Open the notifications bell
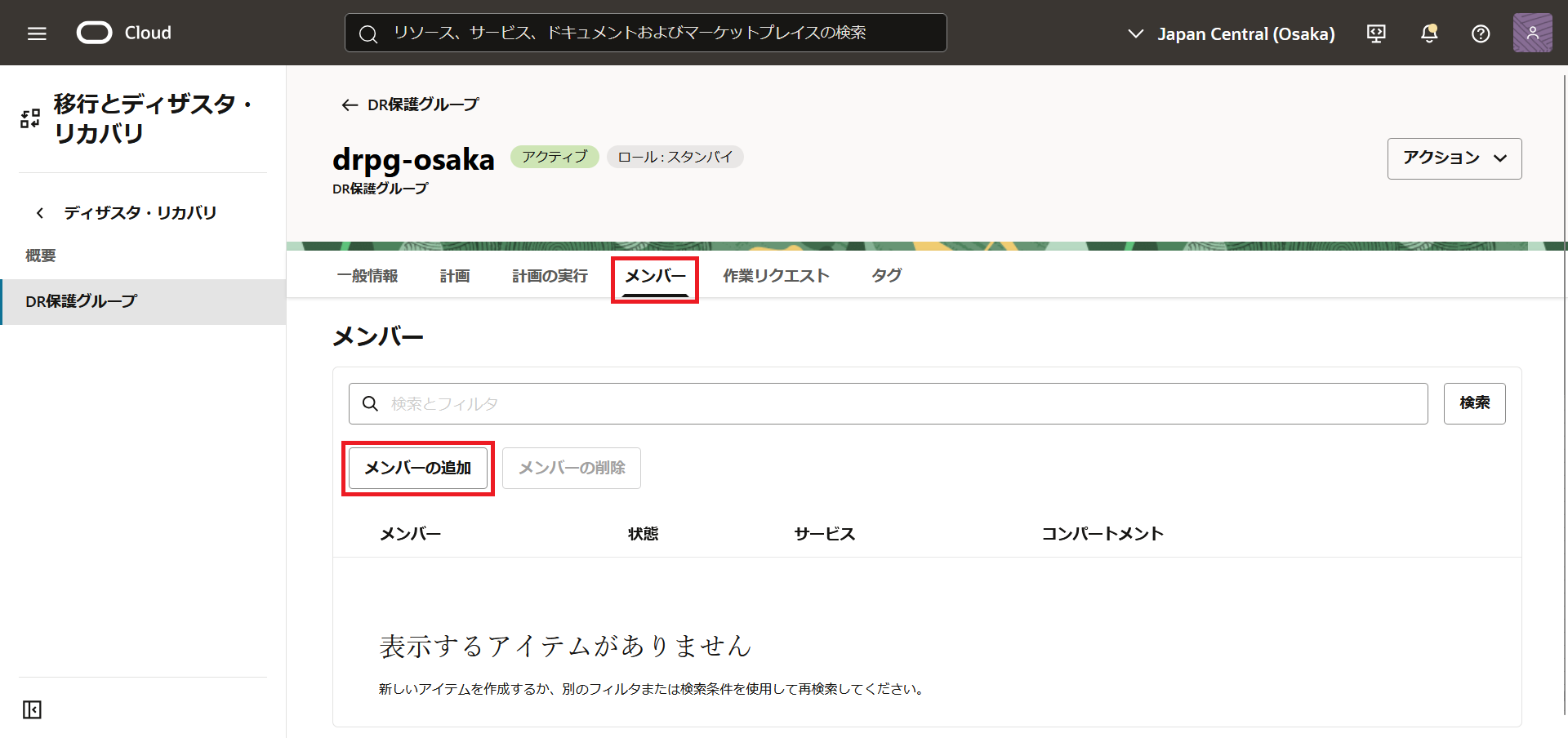 coord(1428,33)
